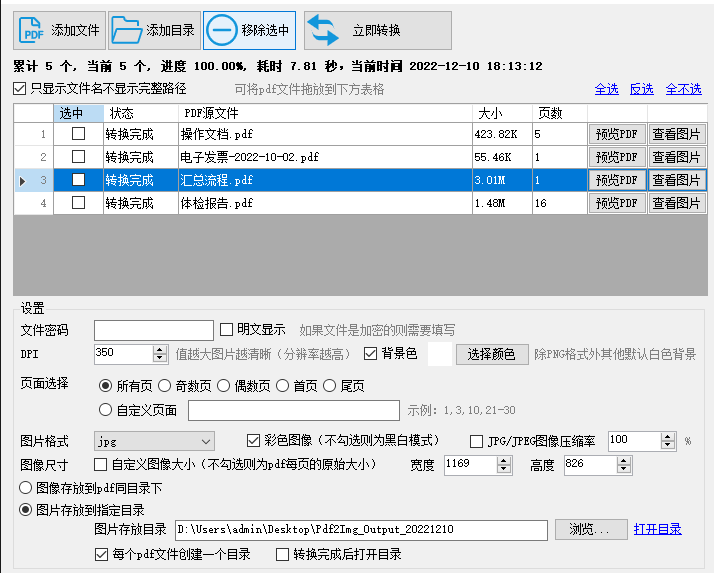Click the white background color swatch
Screen dimensions: 714x573
(x=440, y=354)
